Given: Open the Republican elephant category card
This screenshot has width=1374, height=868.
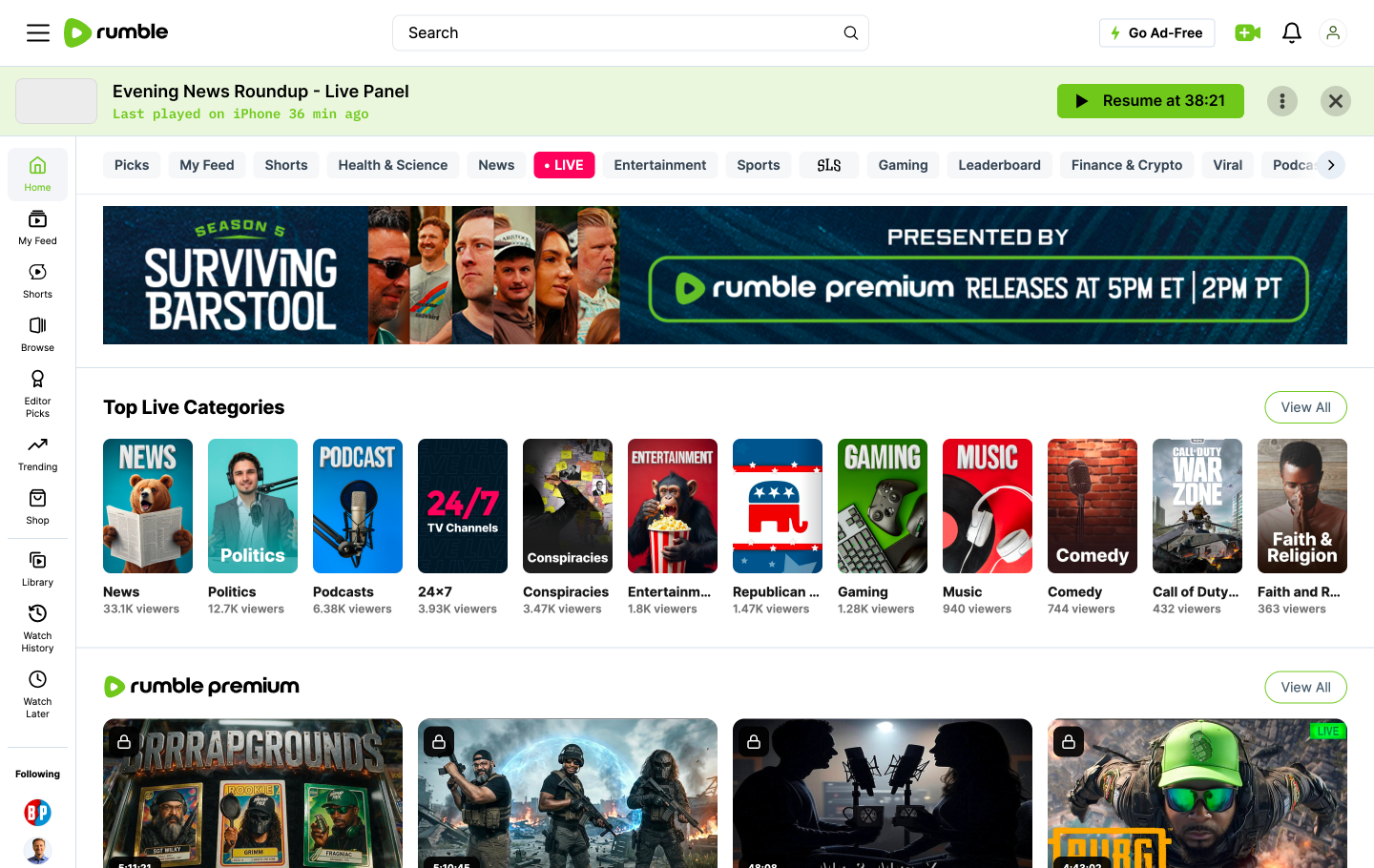Looking at the screenshot, I should [x=778, y=506].
